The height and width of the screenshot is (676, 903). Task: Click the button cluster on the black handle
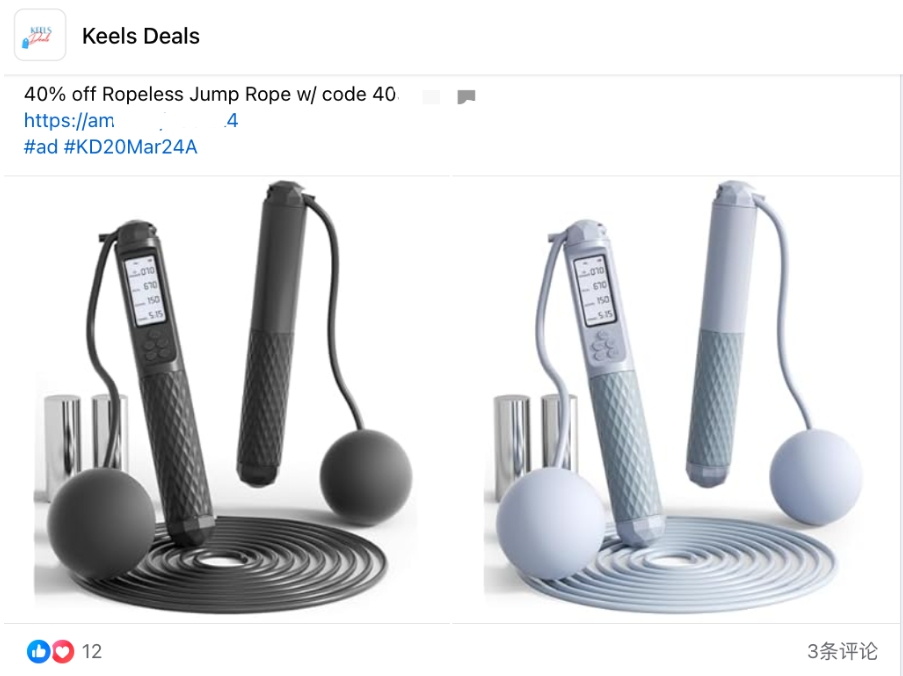pyautogui.click(x=157, y=345)
